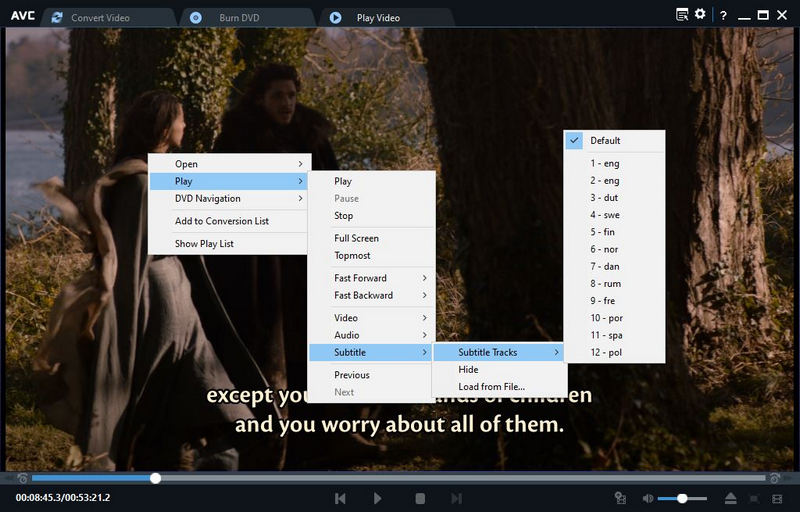Expand the Fast Forward submenu

tap(371, 277)
